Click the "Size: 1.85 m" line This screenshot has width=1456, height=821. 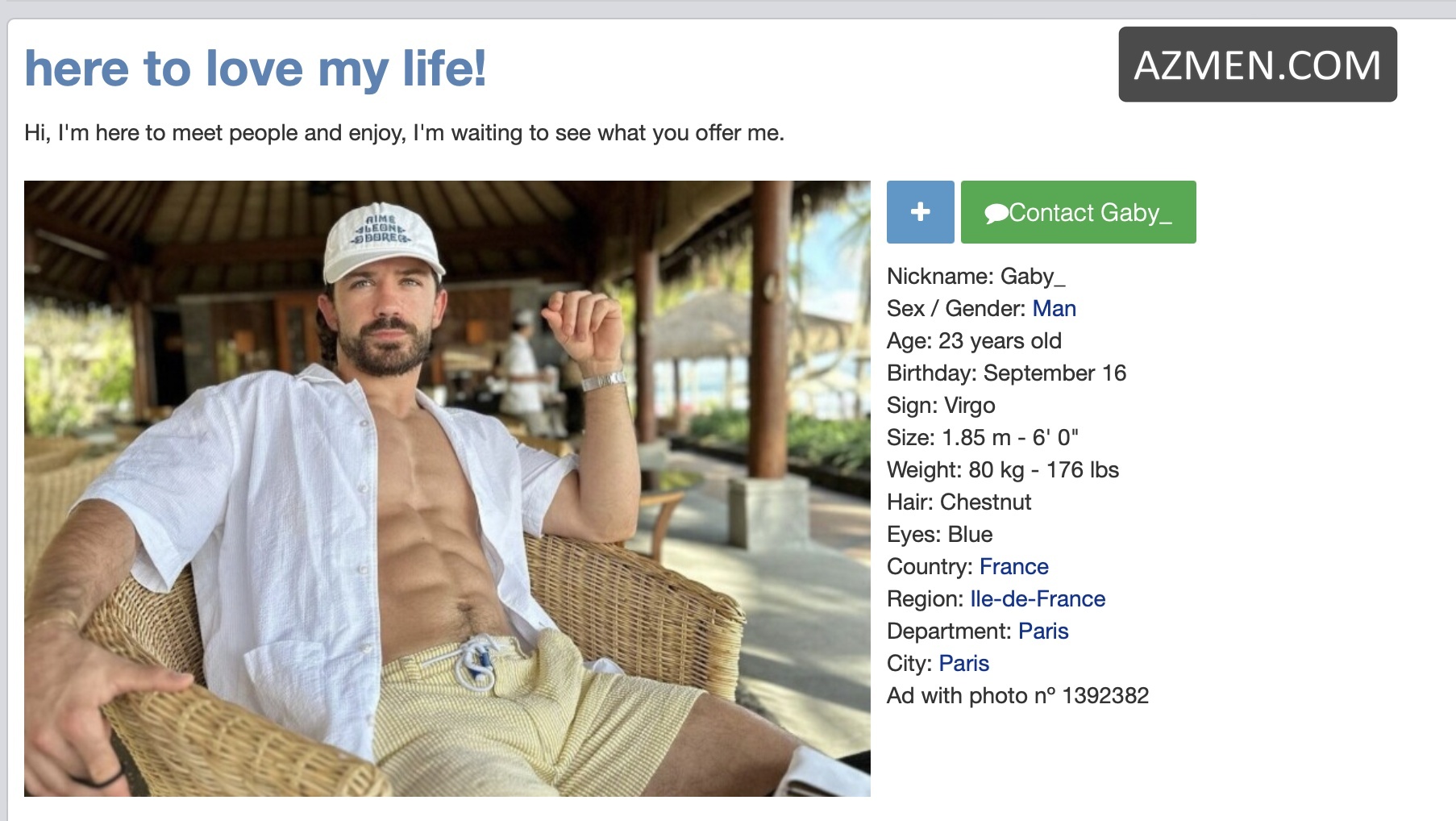pyautogui.click(x=982, y=438)
